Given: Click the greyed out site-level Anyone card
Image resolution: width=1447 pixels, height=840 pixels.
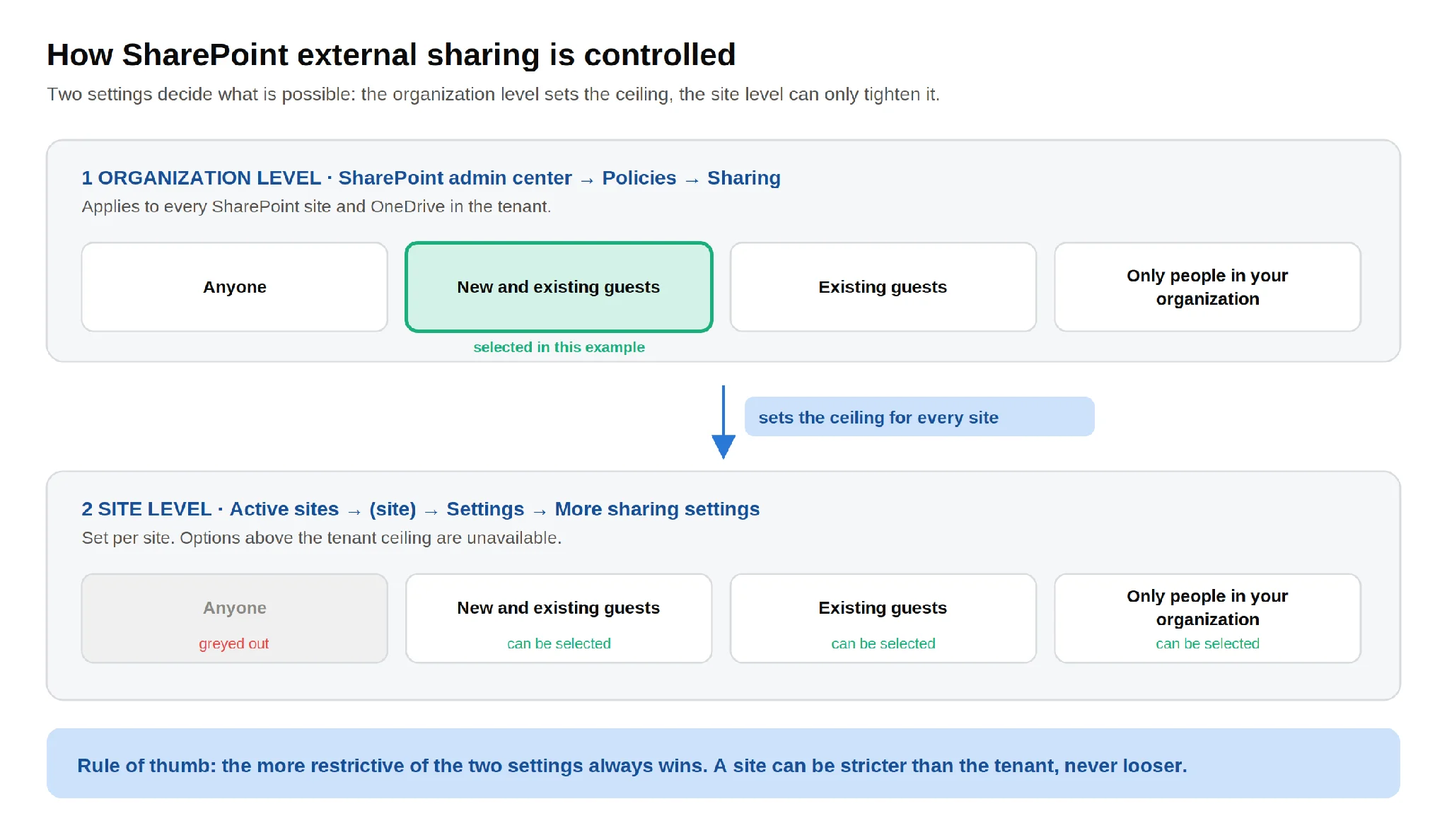Looking at the screenshot, I should 234,618.
